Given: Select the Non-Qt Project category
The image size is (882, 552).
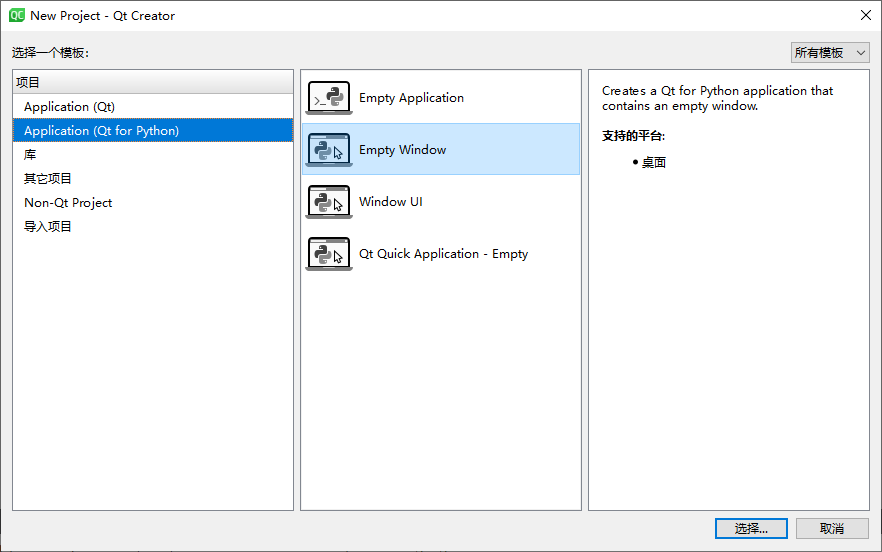Looking at the screenshot, I should pyautogui.click(x=153, y=203).
